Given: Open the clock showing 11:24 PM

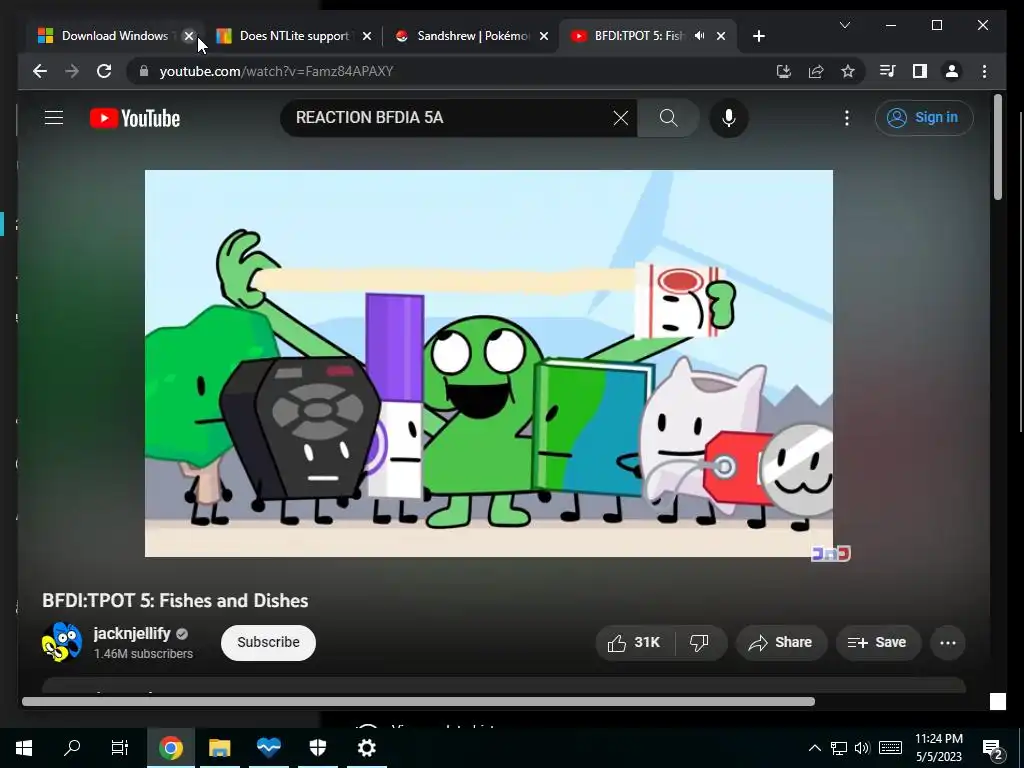Looking at the screenshot, I should tap(938, 748).
